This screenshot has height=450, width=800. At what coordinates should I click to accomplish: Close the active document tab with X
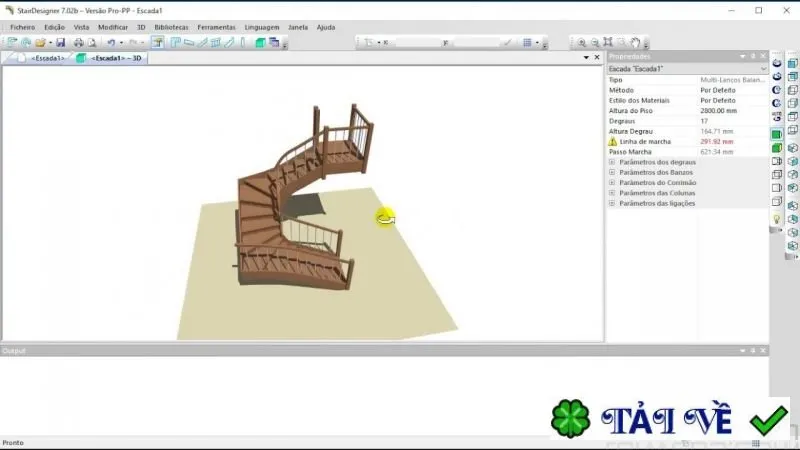(x=597, y=58)
